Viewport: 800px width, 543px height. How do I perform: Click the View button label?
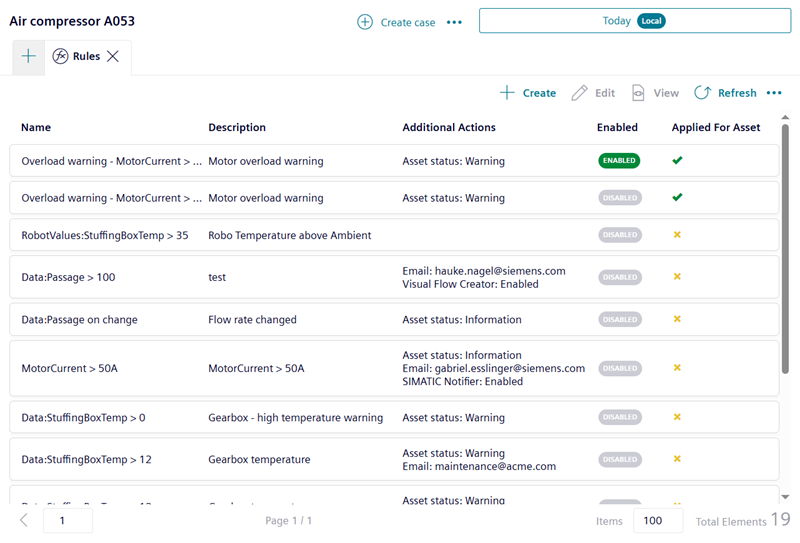pyautogui.click(x=666, y=93)
